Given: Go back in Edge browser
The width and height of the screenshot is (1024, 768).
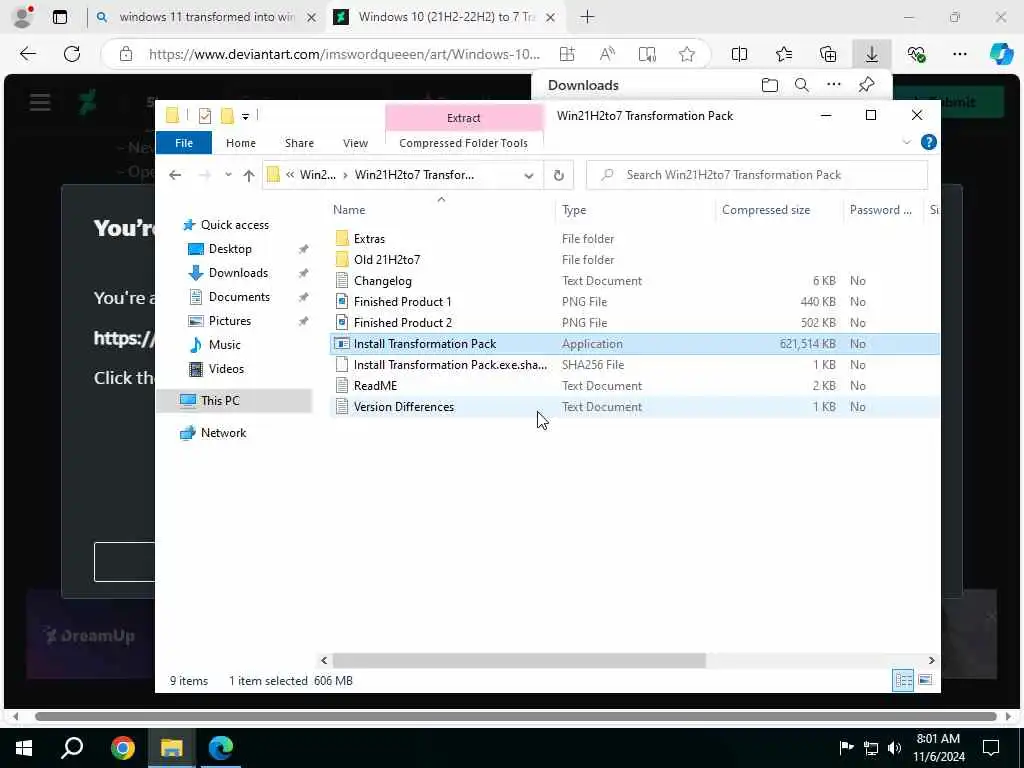Looking at the screenshot, I should click(x=27, y=54).
